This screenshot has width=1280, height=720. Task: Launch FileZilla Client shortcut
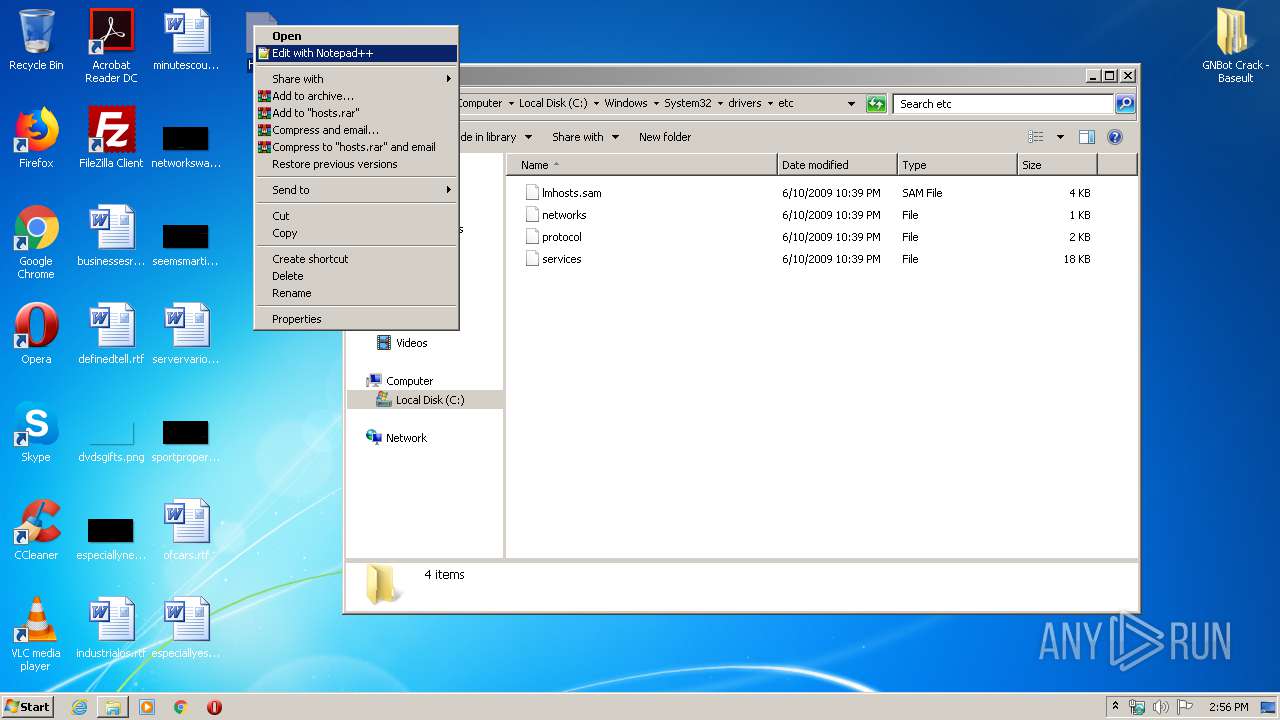pyautogui.click(x=111, y=138)
